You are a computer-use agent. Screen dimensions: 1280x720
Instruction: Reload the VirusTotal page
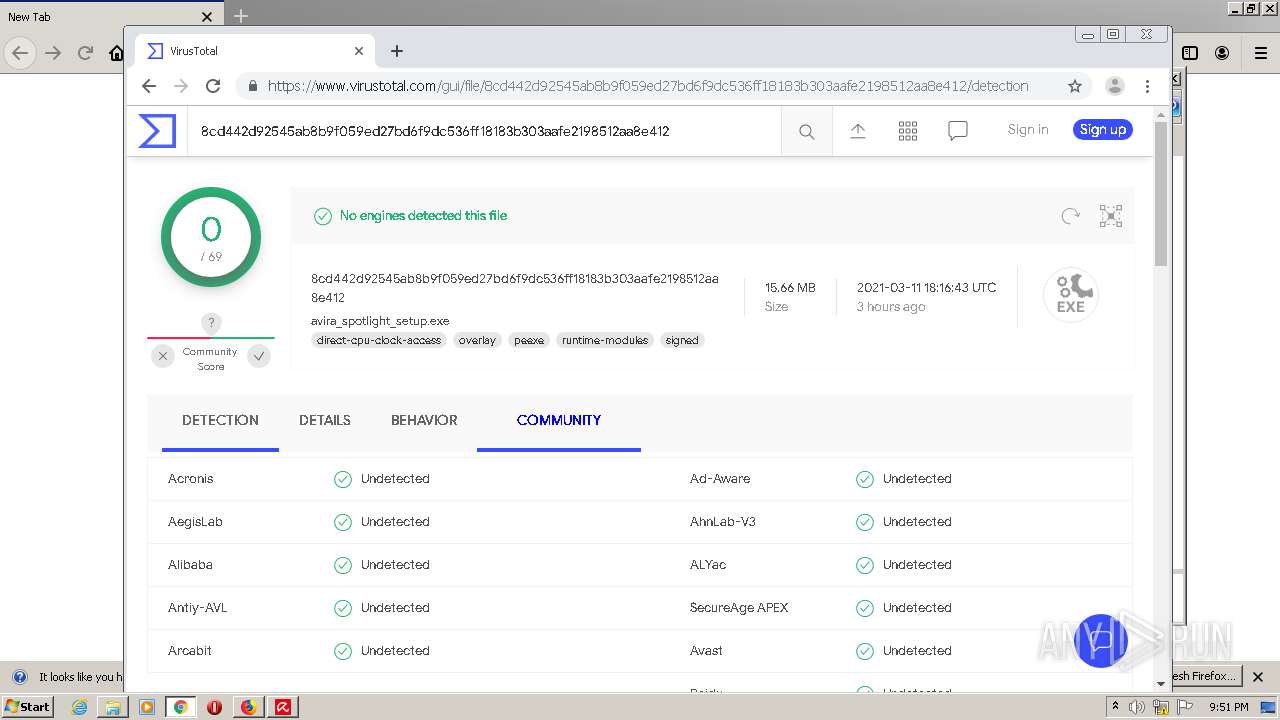[213, 86]
